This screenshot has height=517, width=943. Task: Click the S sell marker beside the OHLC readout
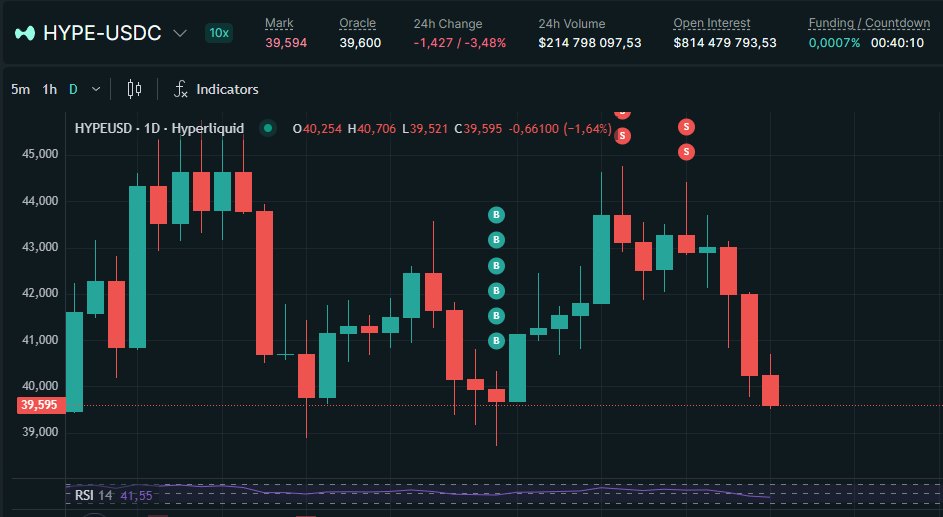pyautogui.click(x=622, y=136)
